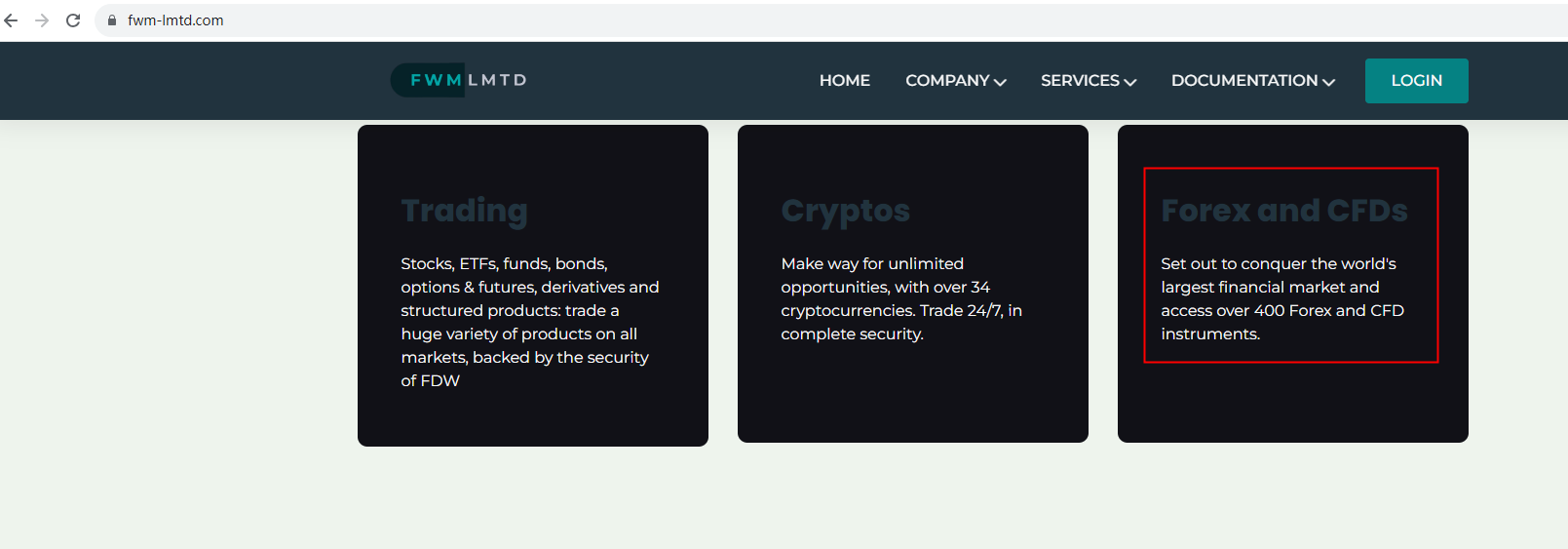1568x549 pixels.
Task: Click the FWM LMTD logo
Action: pyautogui.click(x=459, y=80)
